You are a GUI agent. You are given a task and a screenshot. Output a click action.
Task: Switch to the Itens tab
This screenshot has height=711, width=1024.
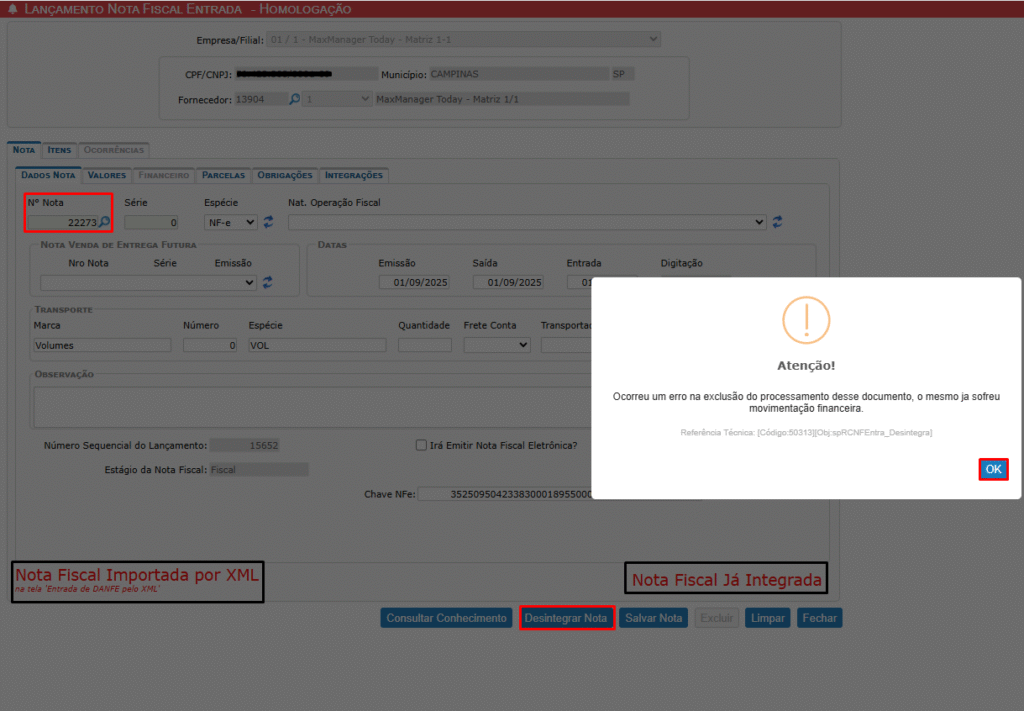tap(59, 150)
